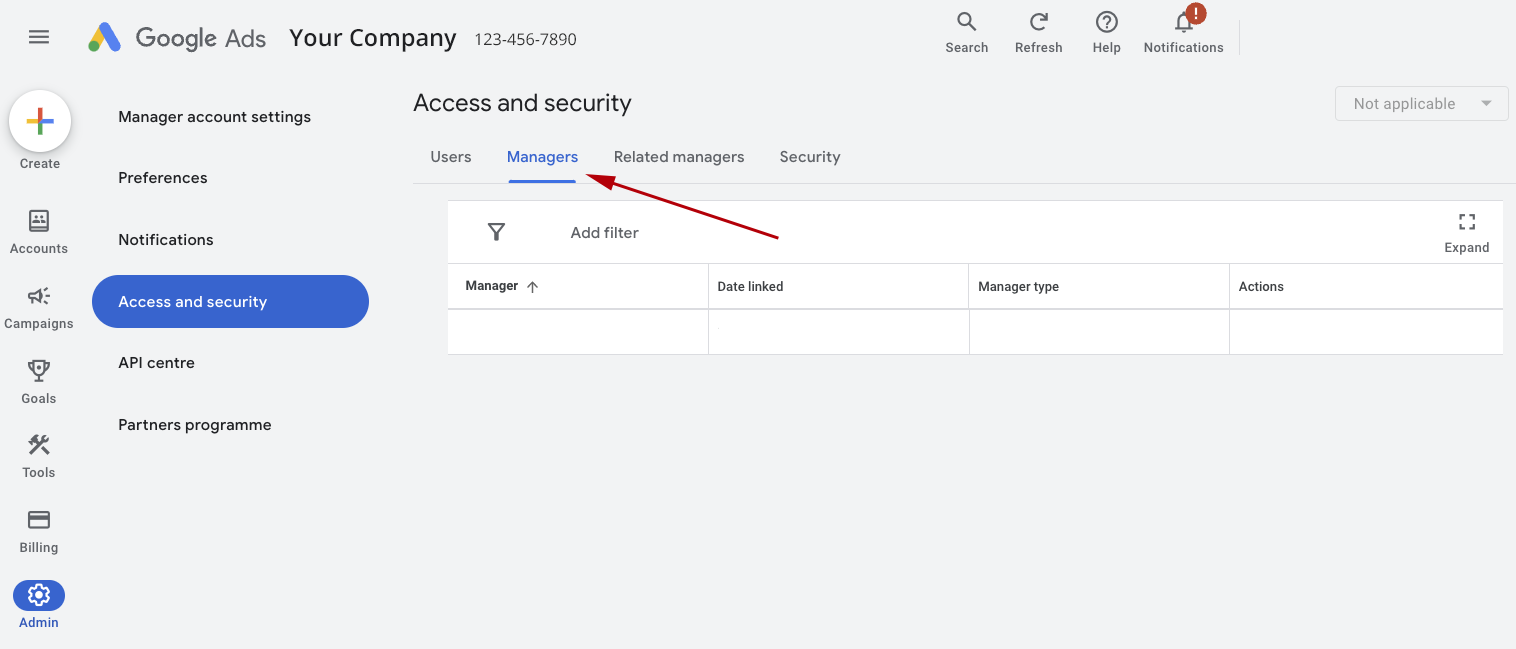
Task: Open Tools wrench icon
Action: pyautogui.click(x=39, y=445)
